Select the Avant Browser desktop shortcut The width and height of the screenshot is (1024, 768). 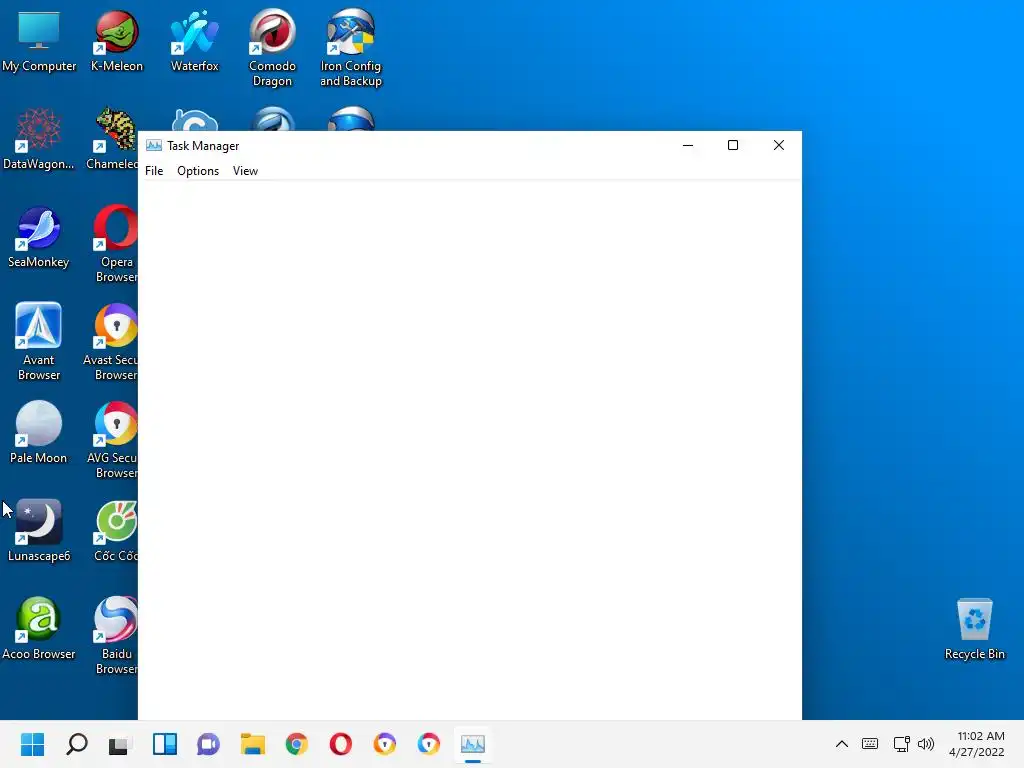tap(39, 342)
